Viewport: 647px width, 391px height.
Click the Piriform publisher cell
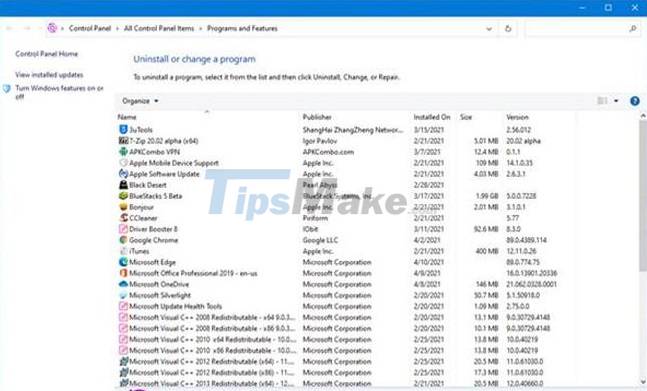pyautogui.click(x=315, y=218)
